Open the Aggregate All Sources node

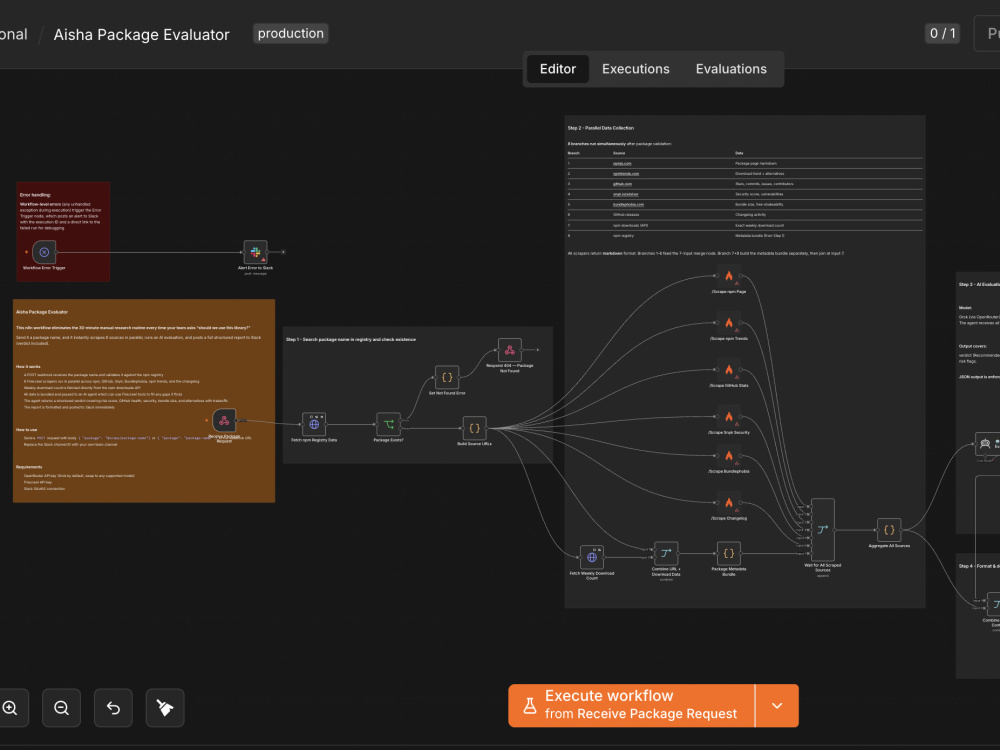[x=889, y=530]
